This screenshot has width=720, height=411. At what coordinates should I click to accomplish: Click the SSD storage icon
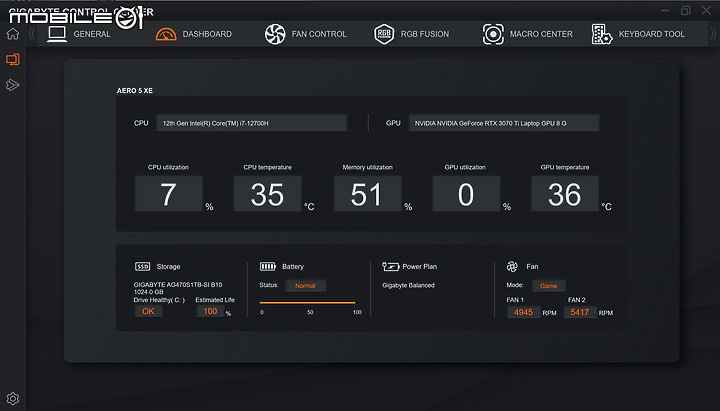142,266
